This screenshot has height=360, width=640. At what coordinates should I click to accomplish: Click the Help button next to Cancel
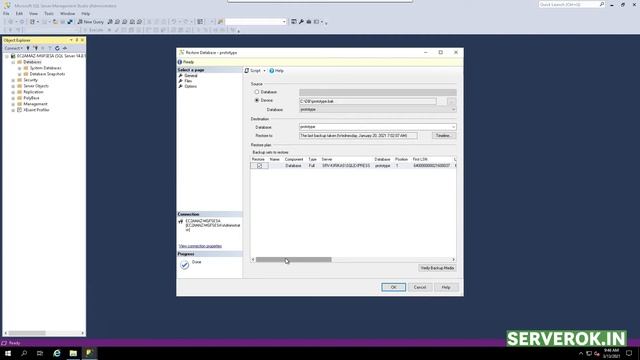(x=446, y=287)
